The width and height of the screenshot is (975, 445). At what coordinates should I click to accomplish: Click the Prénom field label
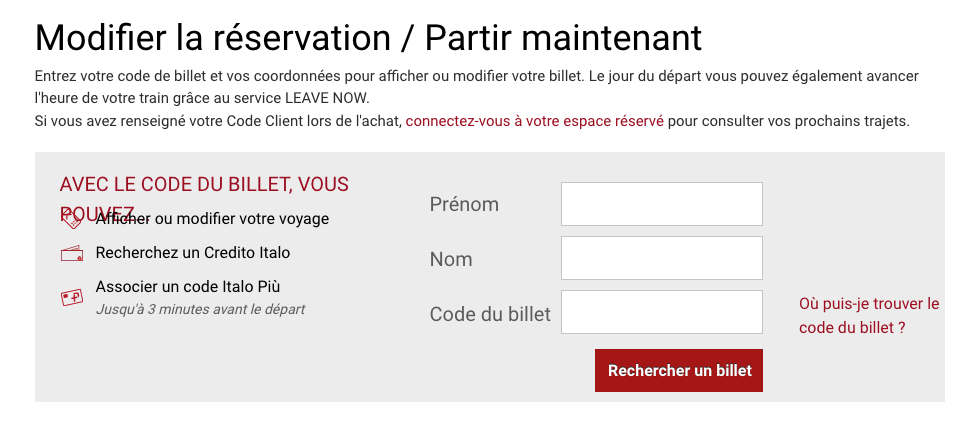pyautogui.click(x=464, y=204)
